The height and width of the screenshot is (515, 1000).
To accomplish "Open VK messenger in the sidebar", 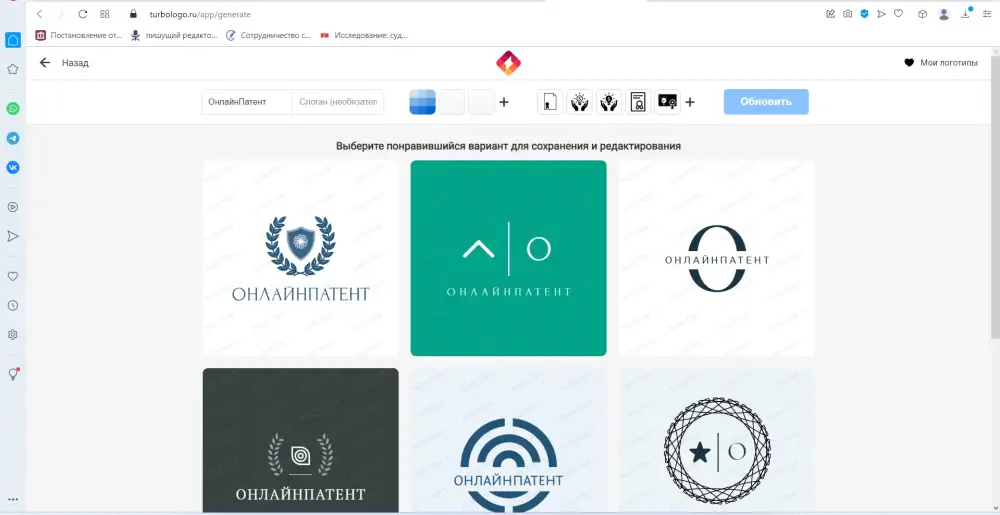I will click(13, 168).
